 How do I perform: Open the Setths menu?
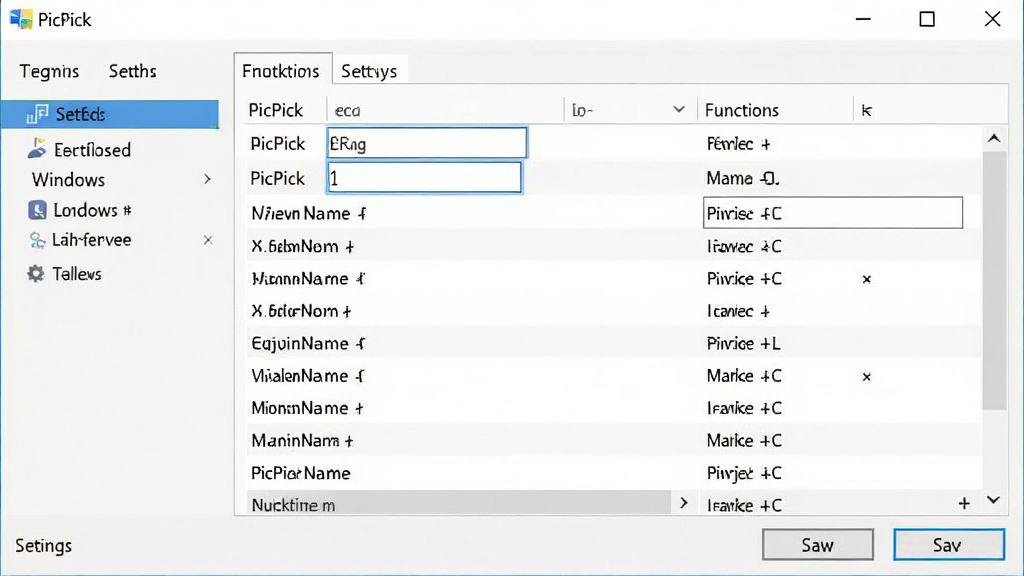click(x=133, y=71)
